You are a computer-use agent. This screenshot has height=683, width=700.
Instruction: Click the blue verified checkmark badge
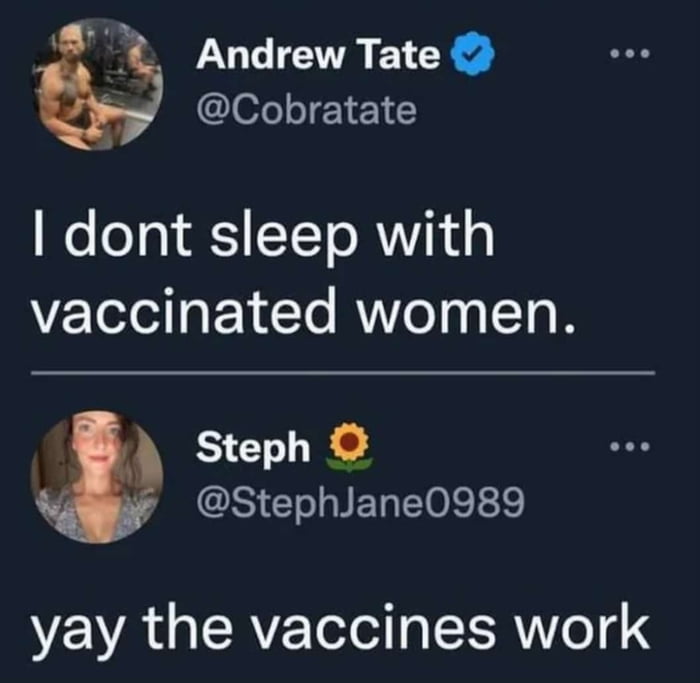474,54
